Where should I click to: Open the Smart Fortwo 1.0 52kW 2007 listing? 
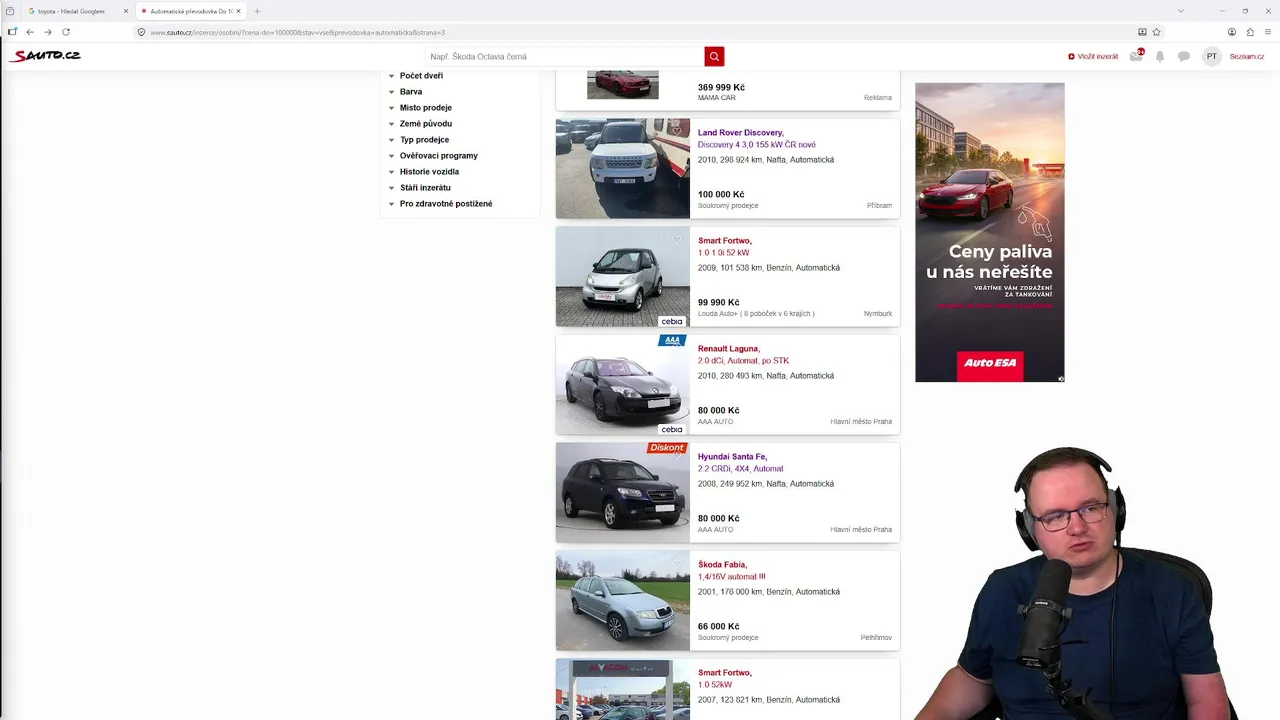(725, 672)
